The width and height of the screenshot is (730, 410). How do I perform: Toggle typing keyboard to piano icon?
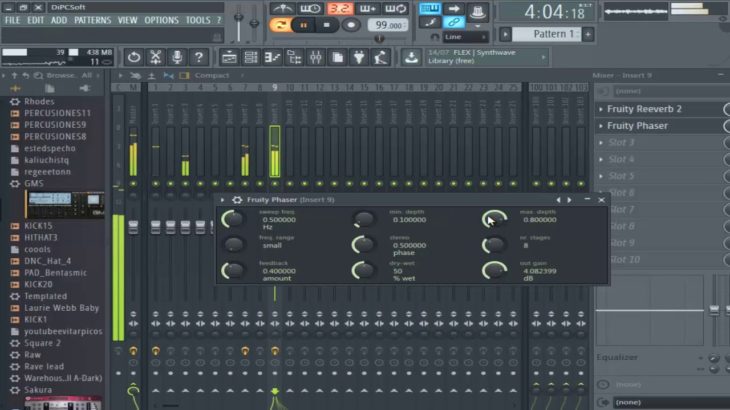click(x=429, y=8)
